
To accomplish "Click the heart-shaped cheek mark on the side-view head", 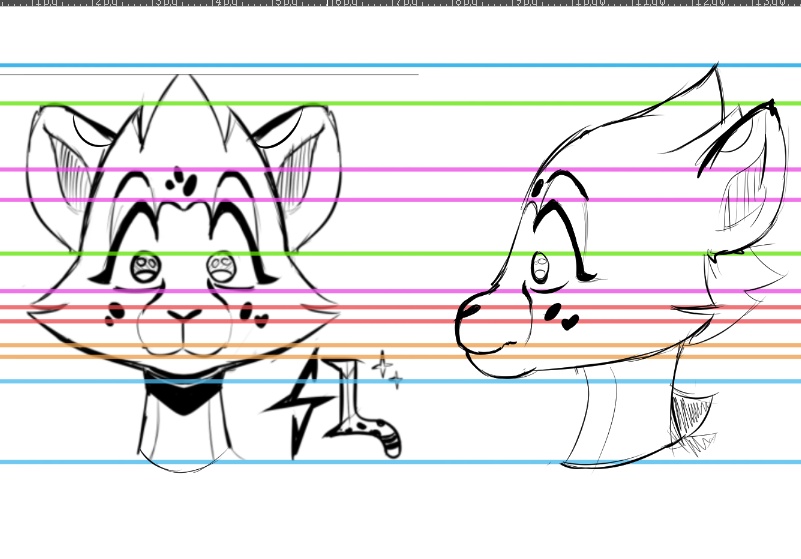I will click(x=570, y=322).
